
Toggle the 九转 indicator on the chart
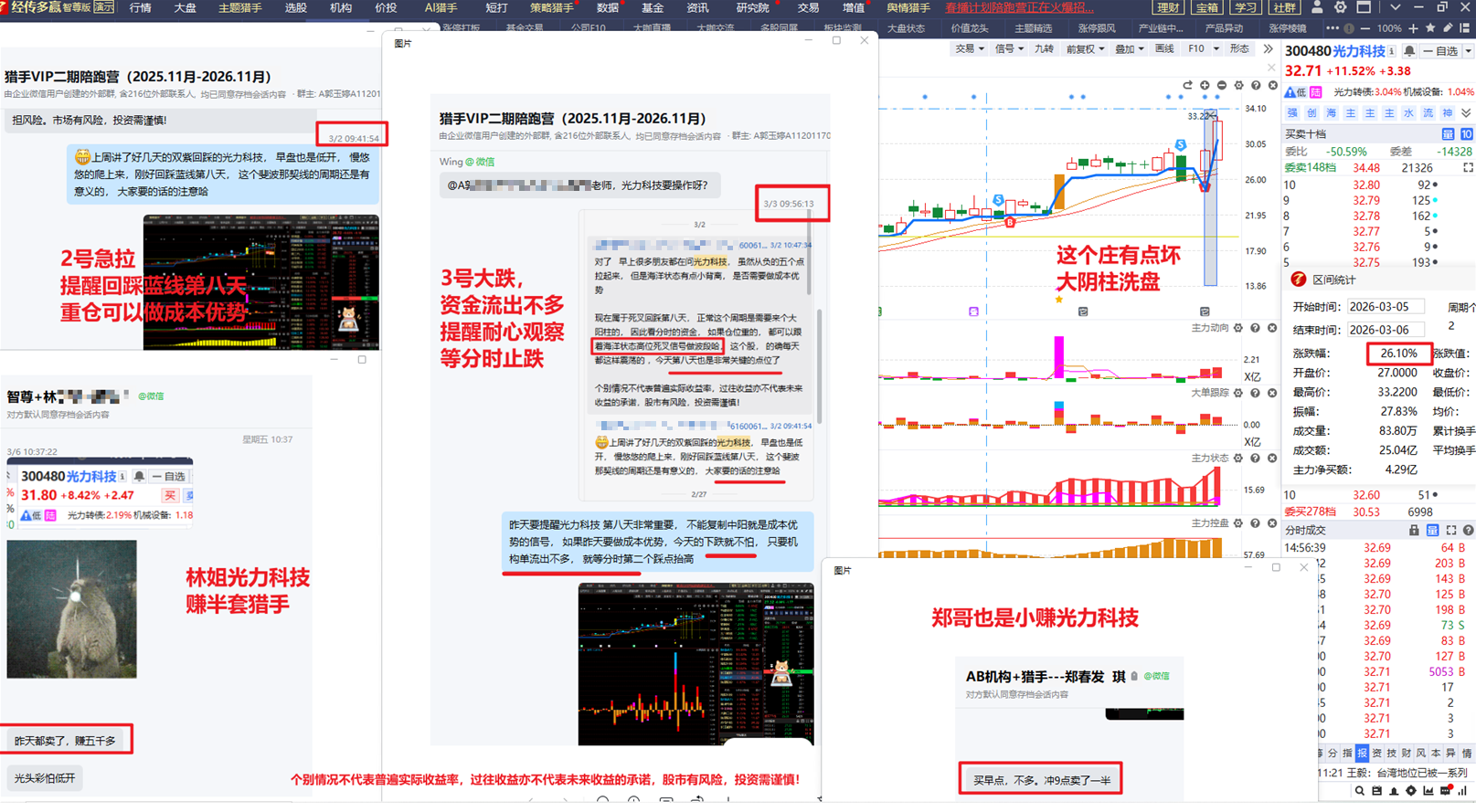click(1044, 49)
